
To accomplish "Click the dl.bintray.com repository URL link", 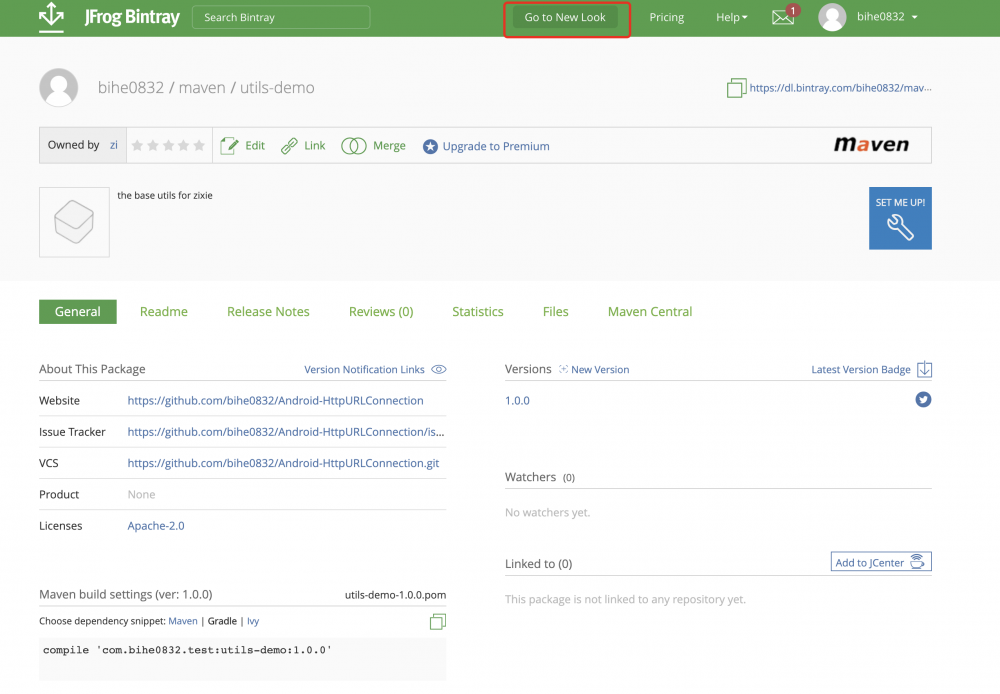I will (841, 87).
